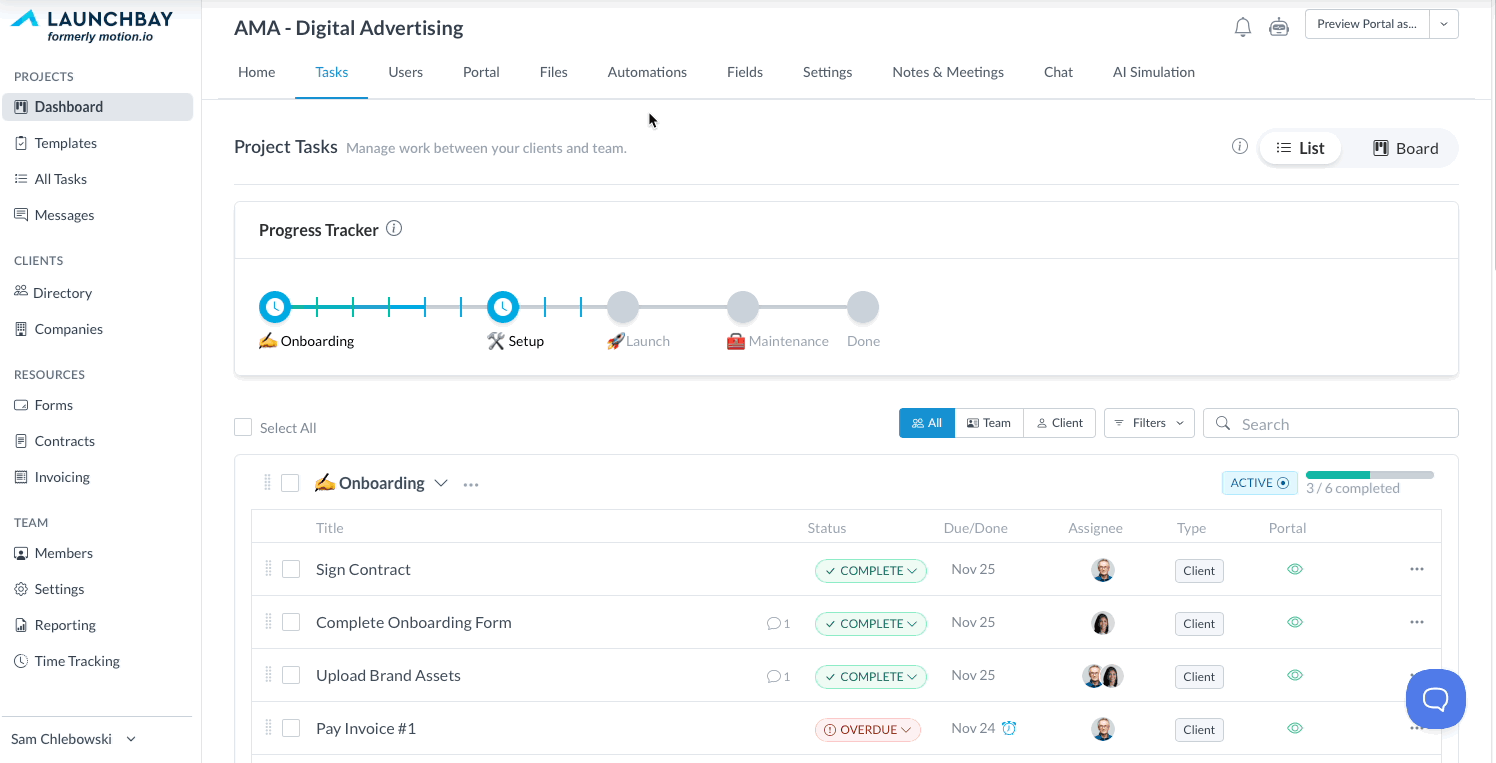The width and height of the screenshot is (1496, 763).
Task: Open the chat support bubble
Action: (x=1436, y=699)
